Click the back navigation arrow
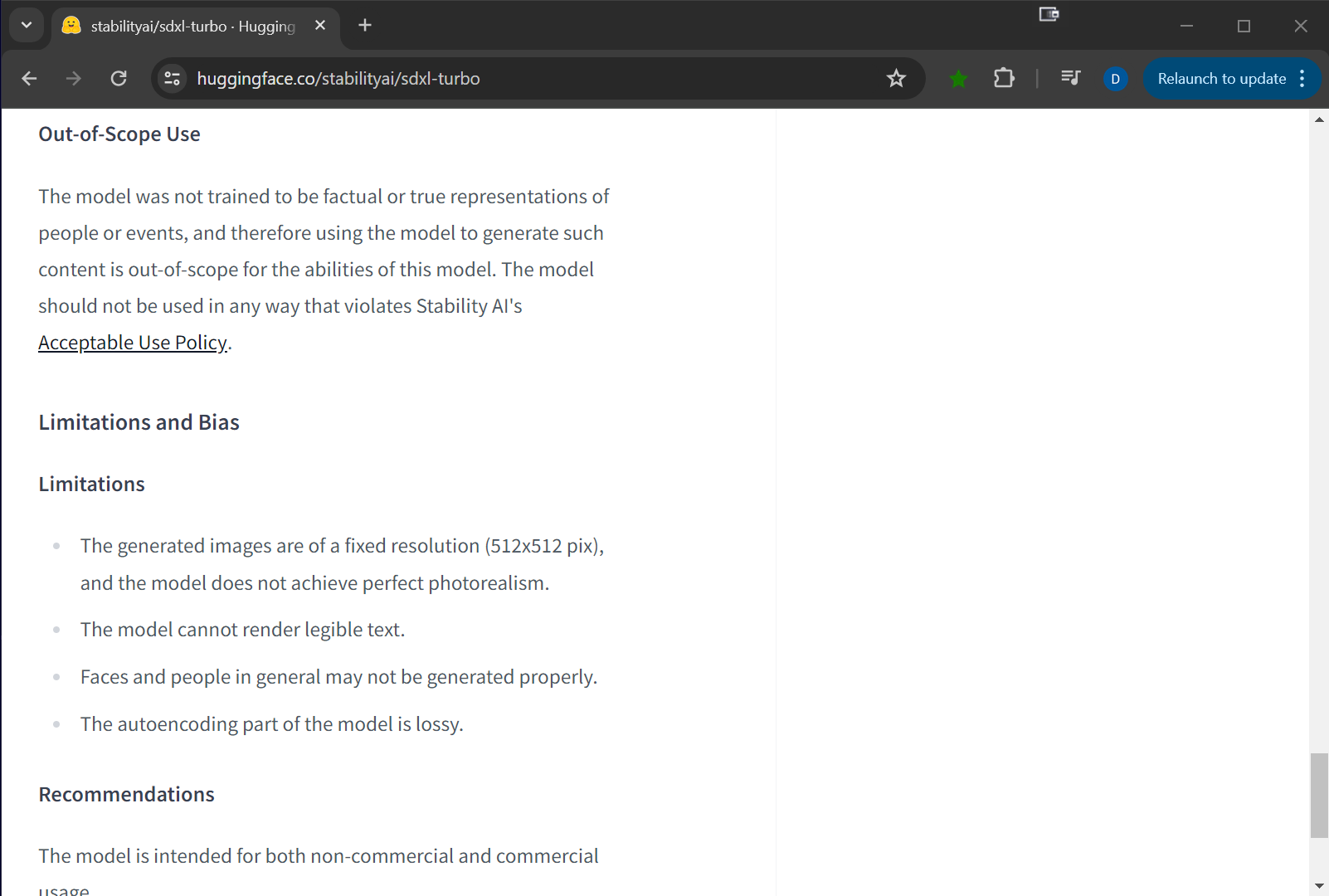This screenshot has width=1329, height=896. point(29,79)
